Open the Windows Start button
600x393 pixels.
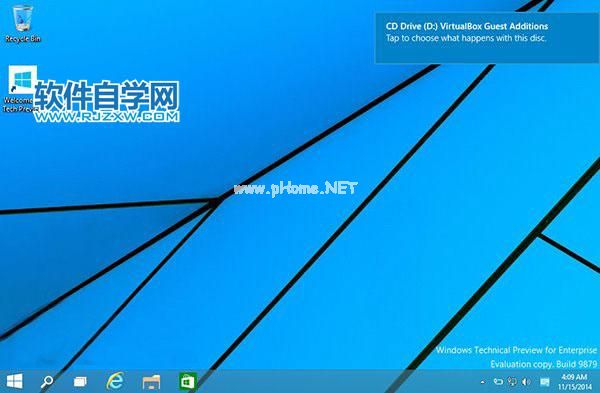pos(15,381)
